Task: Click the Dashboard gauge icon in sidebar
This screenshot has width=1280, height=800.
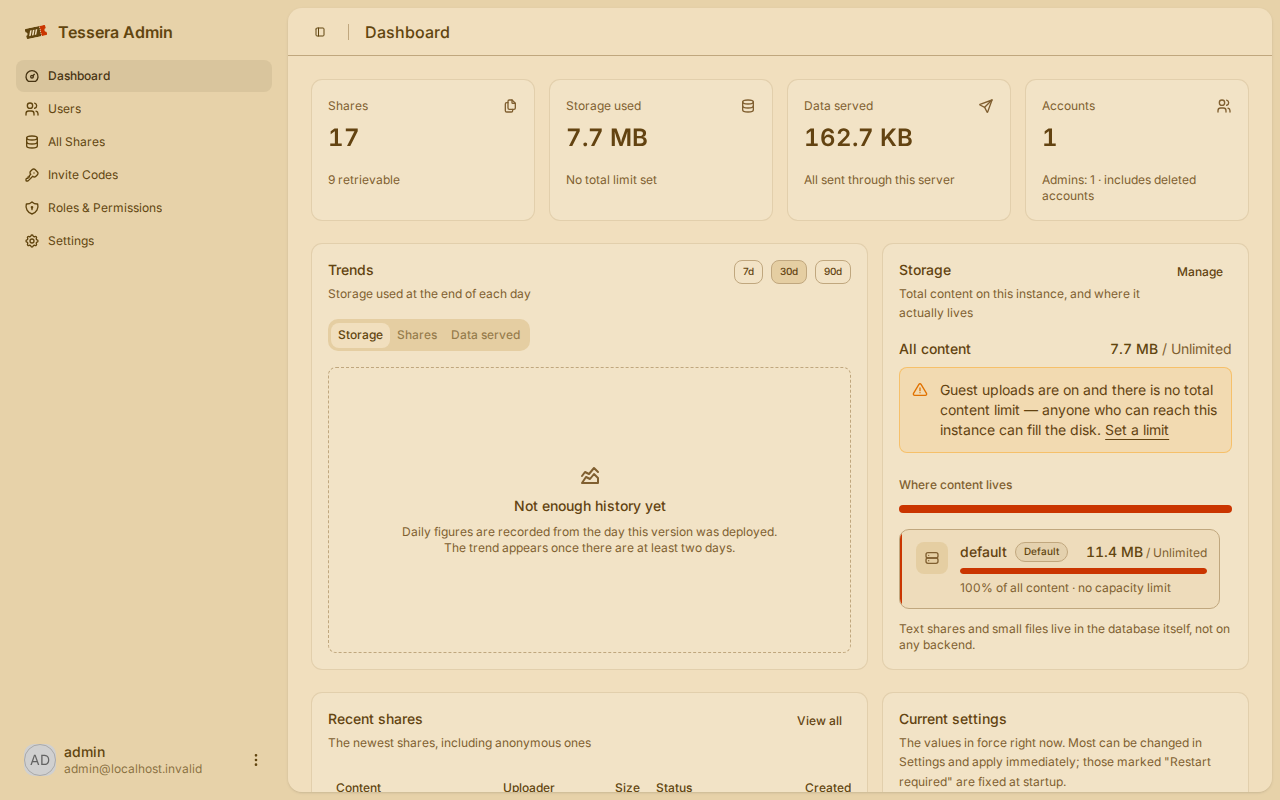Action: coord(32,76)
